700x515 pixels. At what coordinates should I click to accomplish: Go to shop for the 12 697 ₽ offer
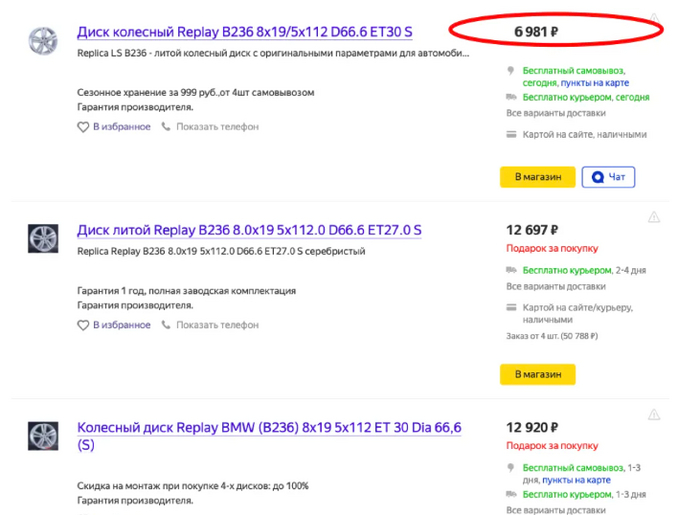(538, 374)
